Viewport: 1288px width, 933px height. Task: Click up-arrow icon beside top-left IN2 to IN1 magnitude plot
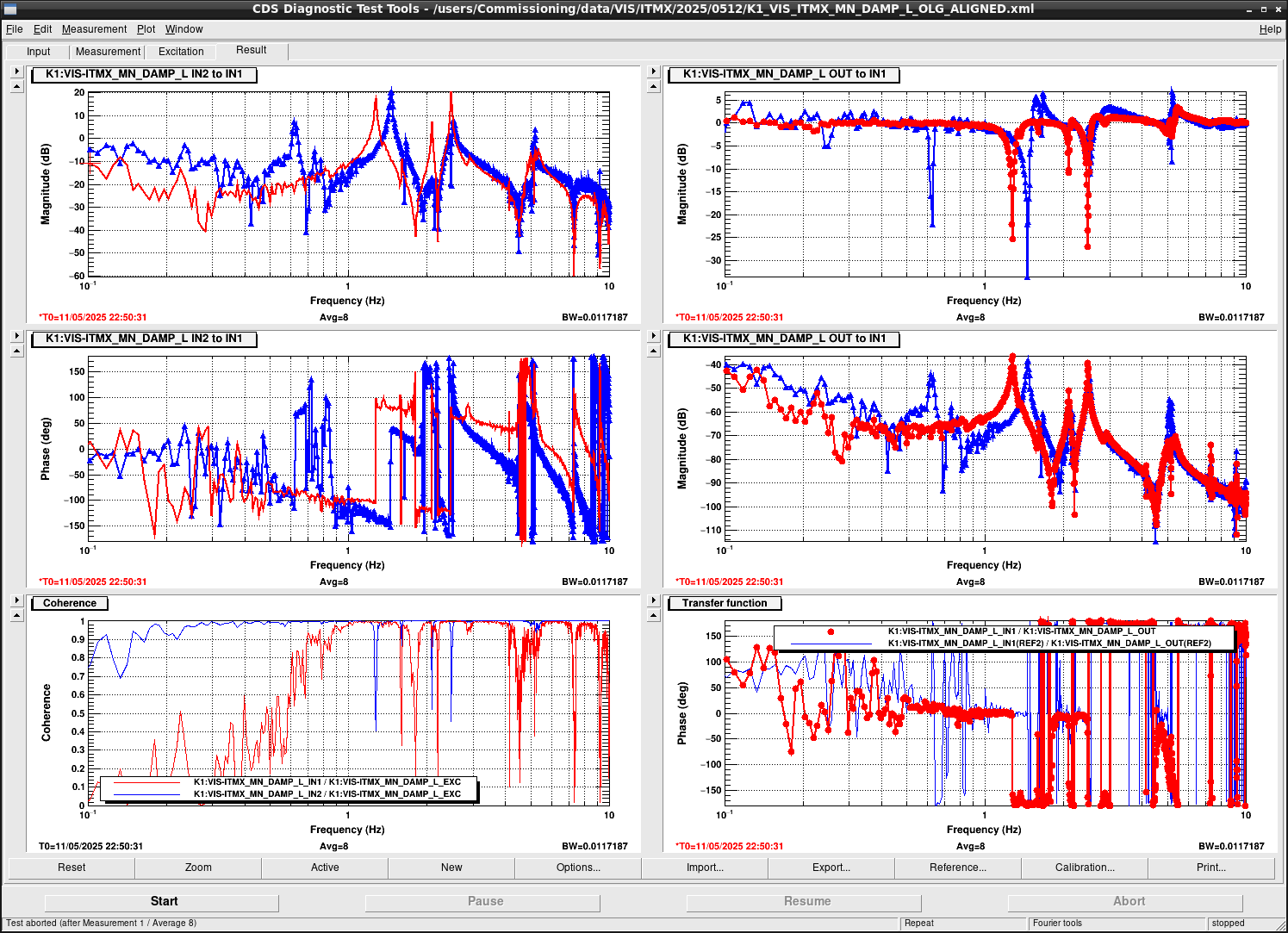coord(16,85)
